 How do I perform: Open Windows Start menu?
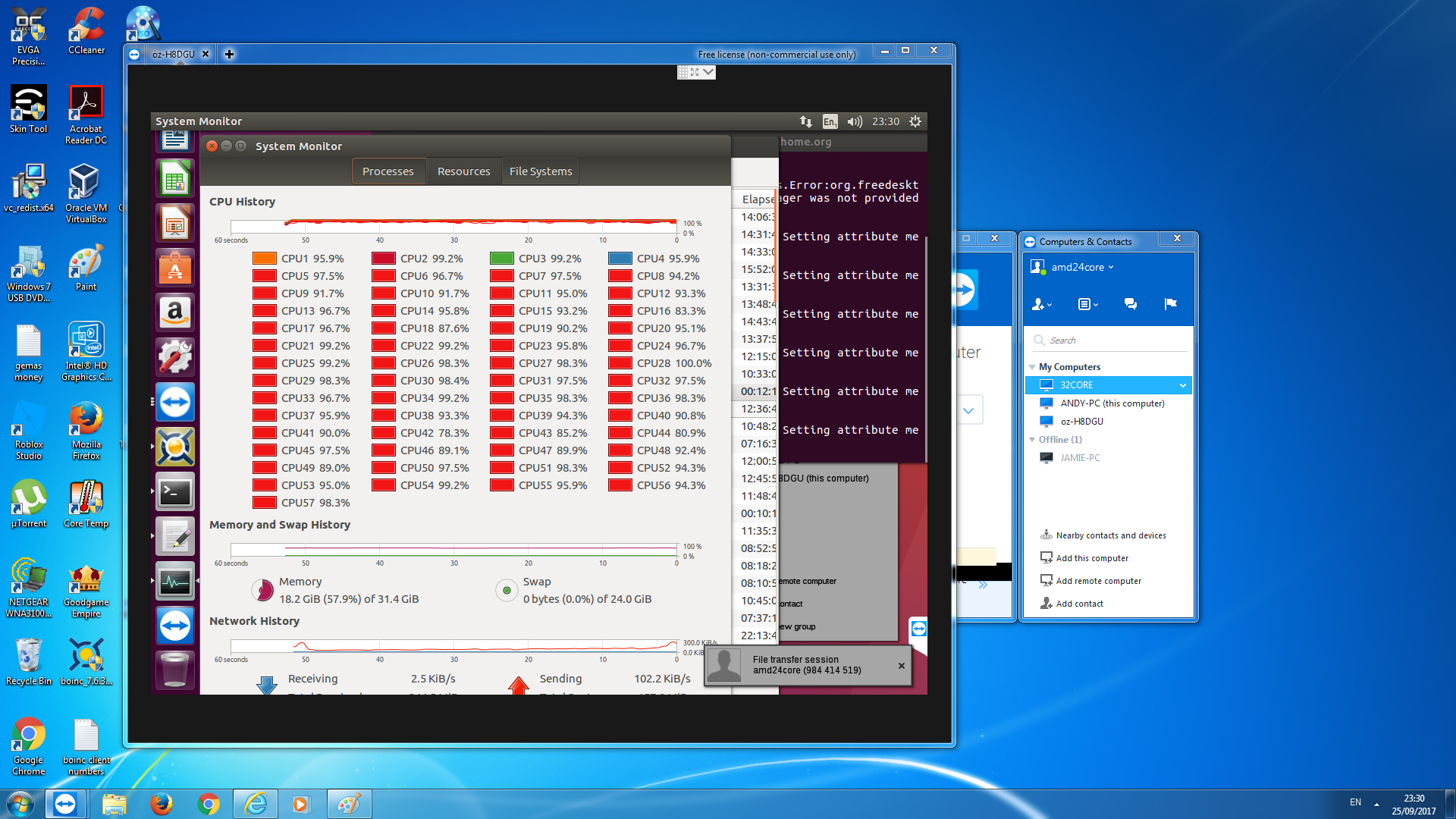point(20,804)
